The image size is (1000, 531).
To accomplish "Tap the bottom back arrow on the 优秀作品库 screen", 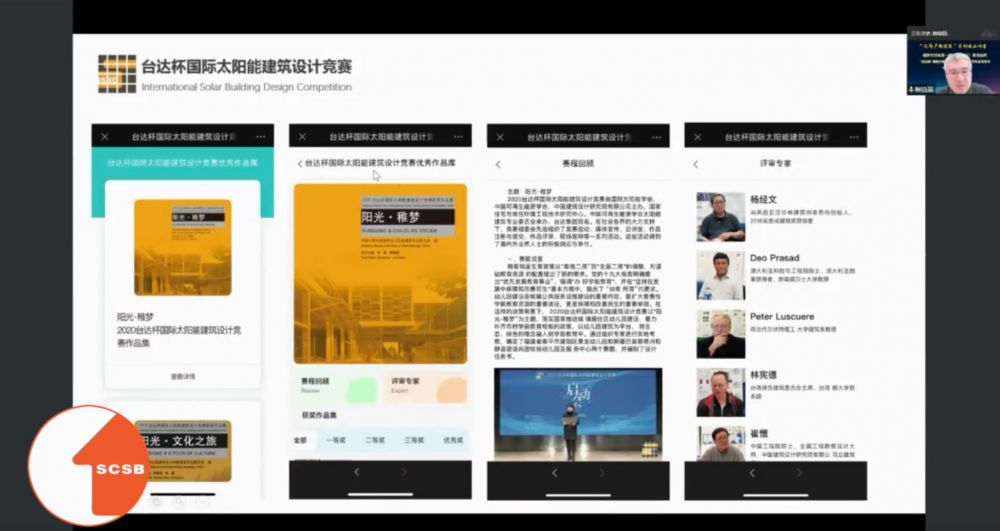I will (x=357, y=472).
